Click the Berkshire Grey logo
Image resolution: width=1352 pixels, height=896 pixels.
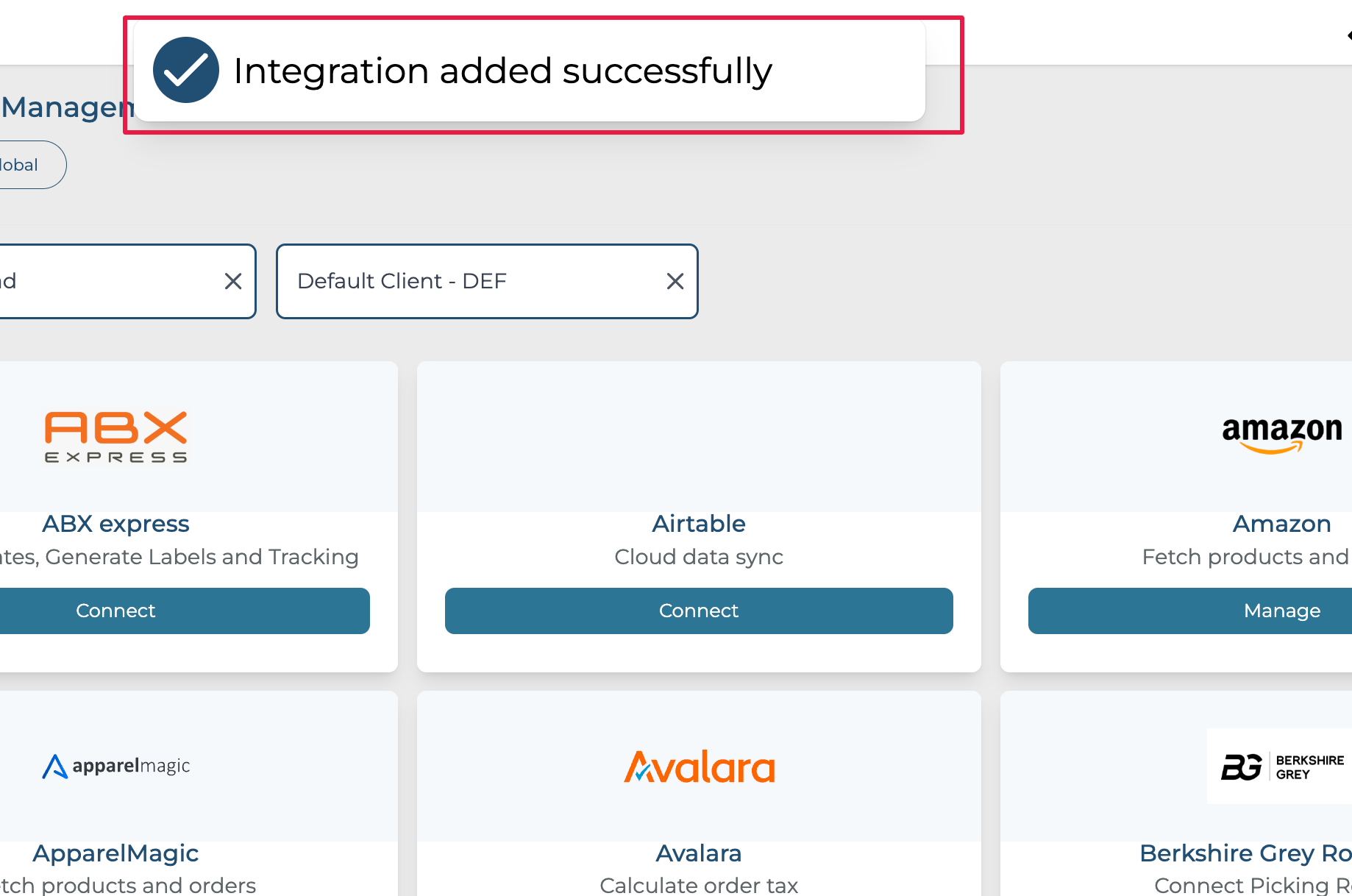coord(1281,767)
